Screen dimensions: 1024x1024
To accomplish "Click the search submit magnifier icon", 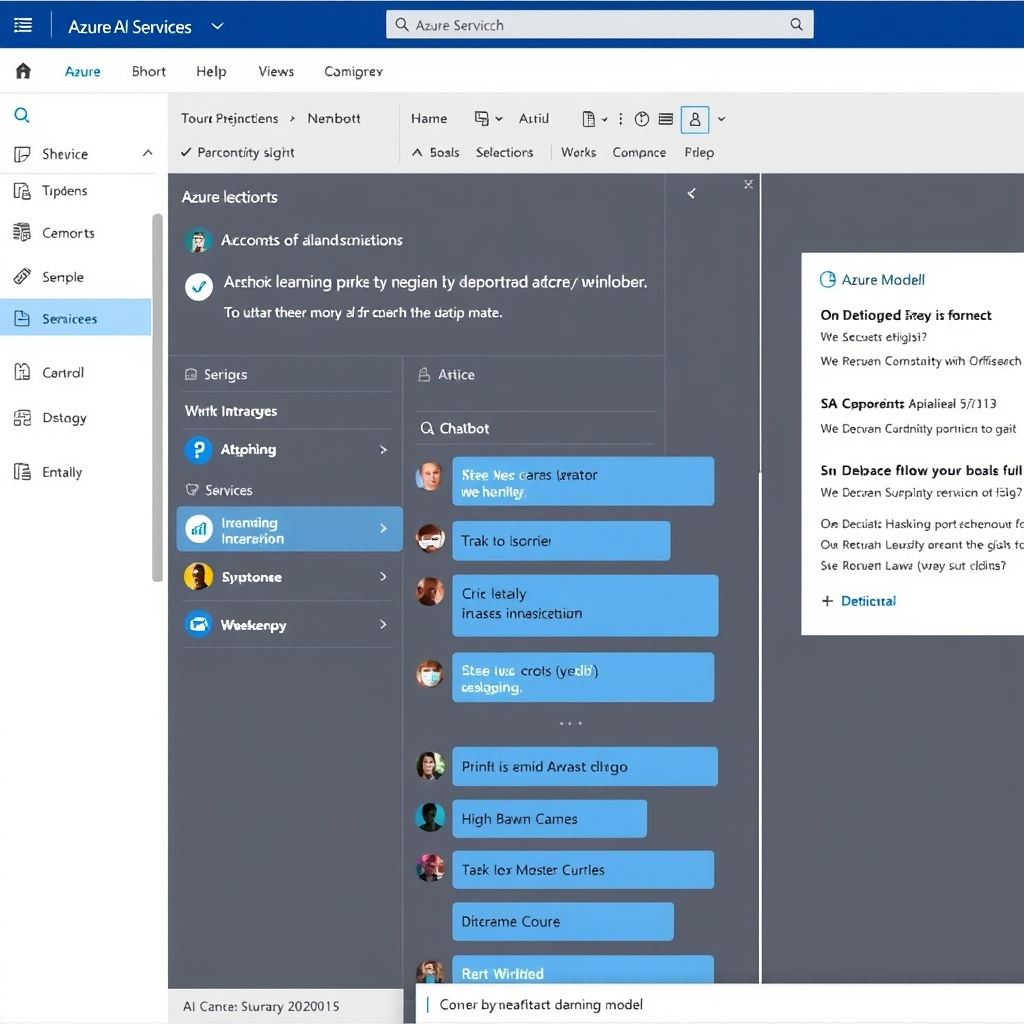I will click(x=796, y=25).
